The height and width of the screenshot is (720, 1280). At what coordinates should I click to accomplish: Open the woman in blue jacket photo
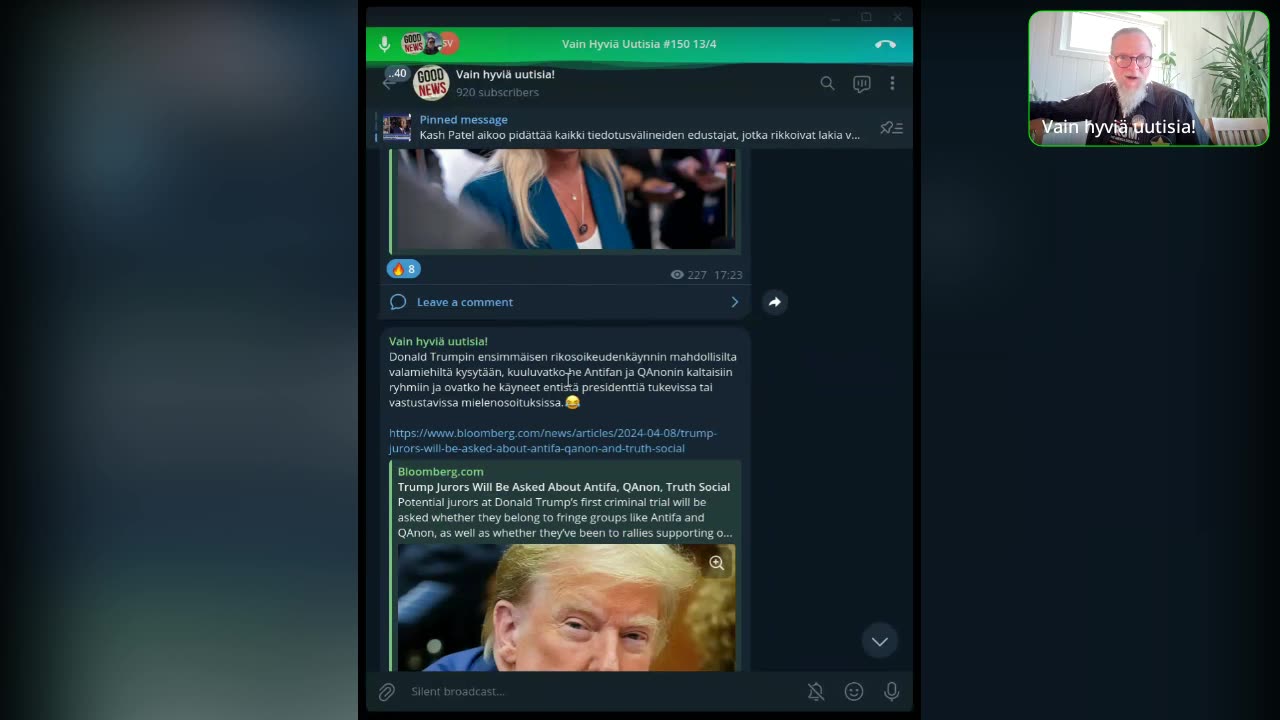(x=566, y=199)
